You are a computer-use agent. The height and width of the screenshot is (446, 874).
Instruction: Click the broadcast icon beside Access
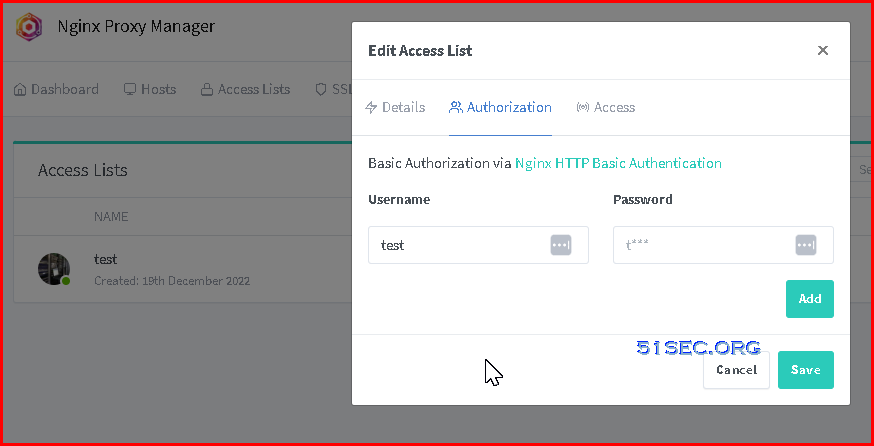[x=582, y=107]
